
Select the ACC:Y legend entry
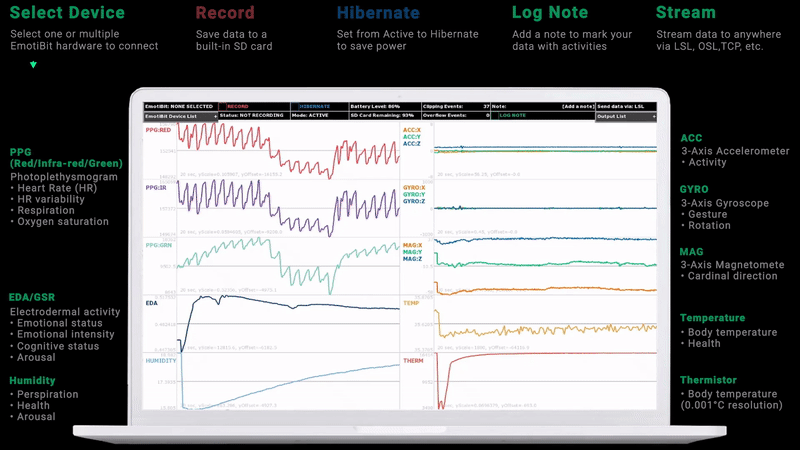point(412,137)
